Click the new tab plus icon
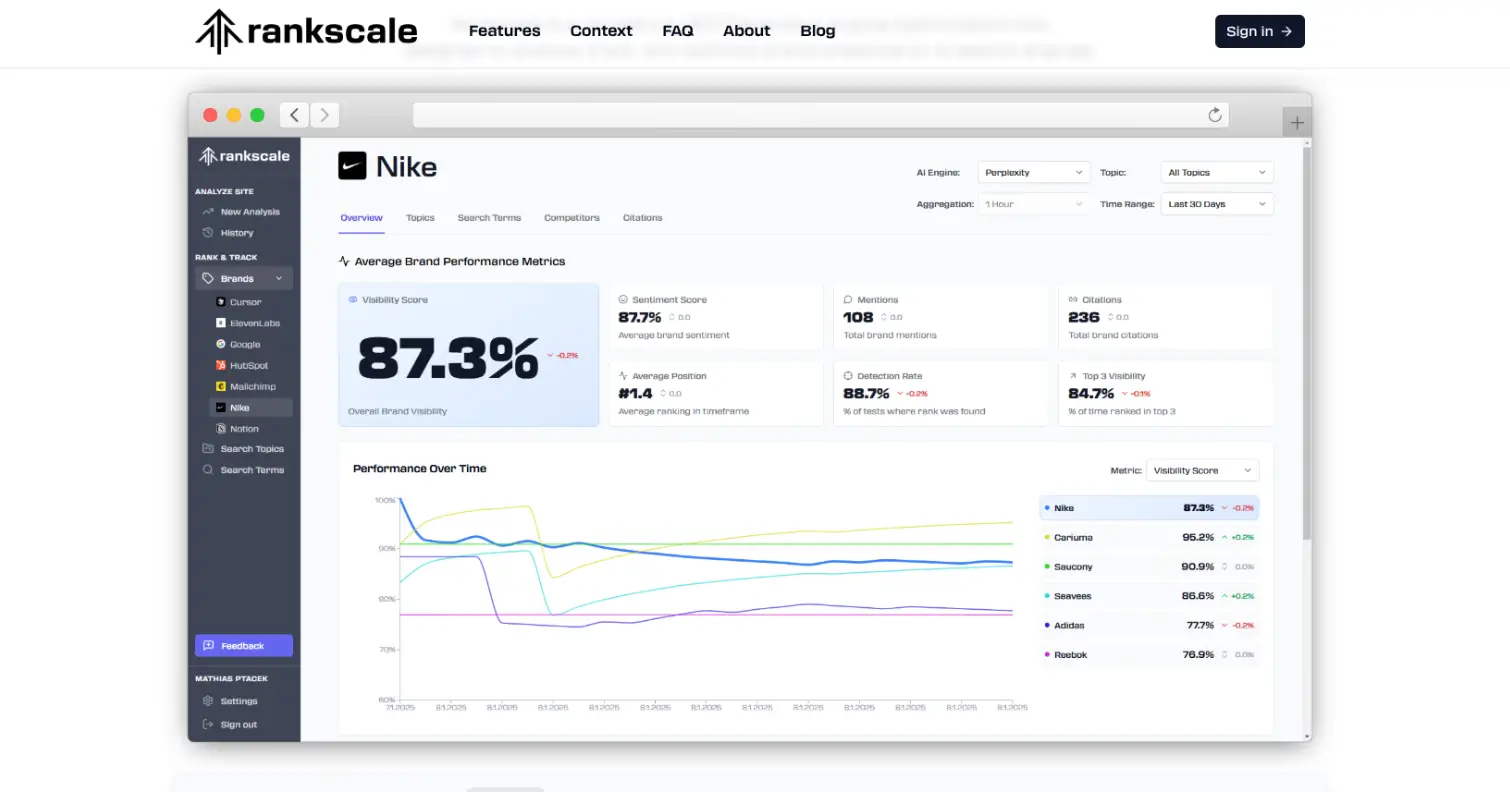This screenshot has width=1510, height=792. pos(1297,122)
